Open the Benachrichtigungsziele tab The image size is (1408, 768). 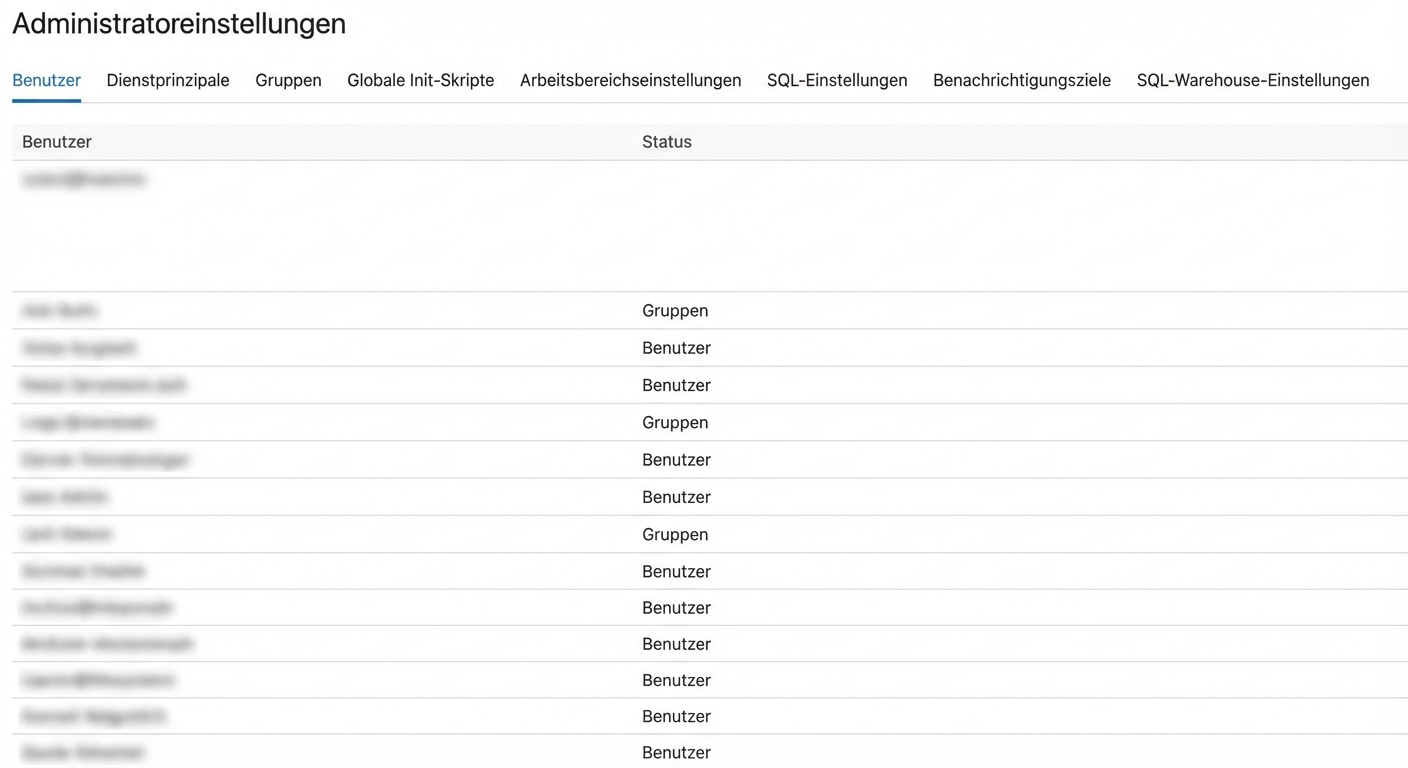click(1021, 80)
